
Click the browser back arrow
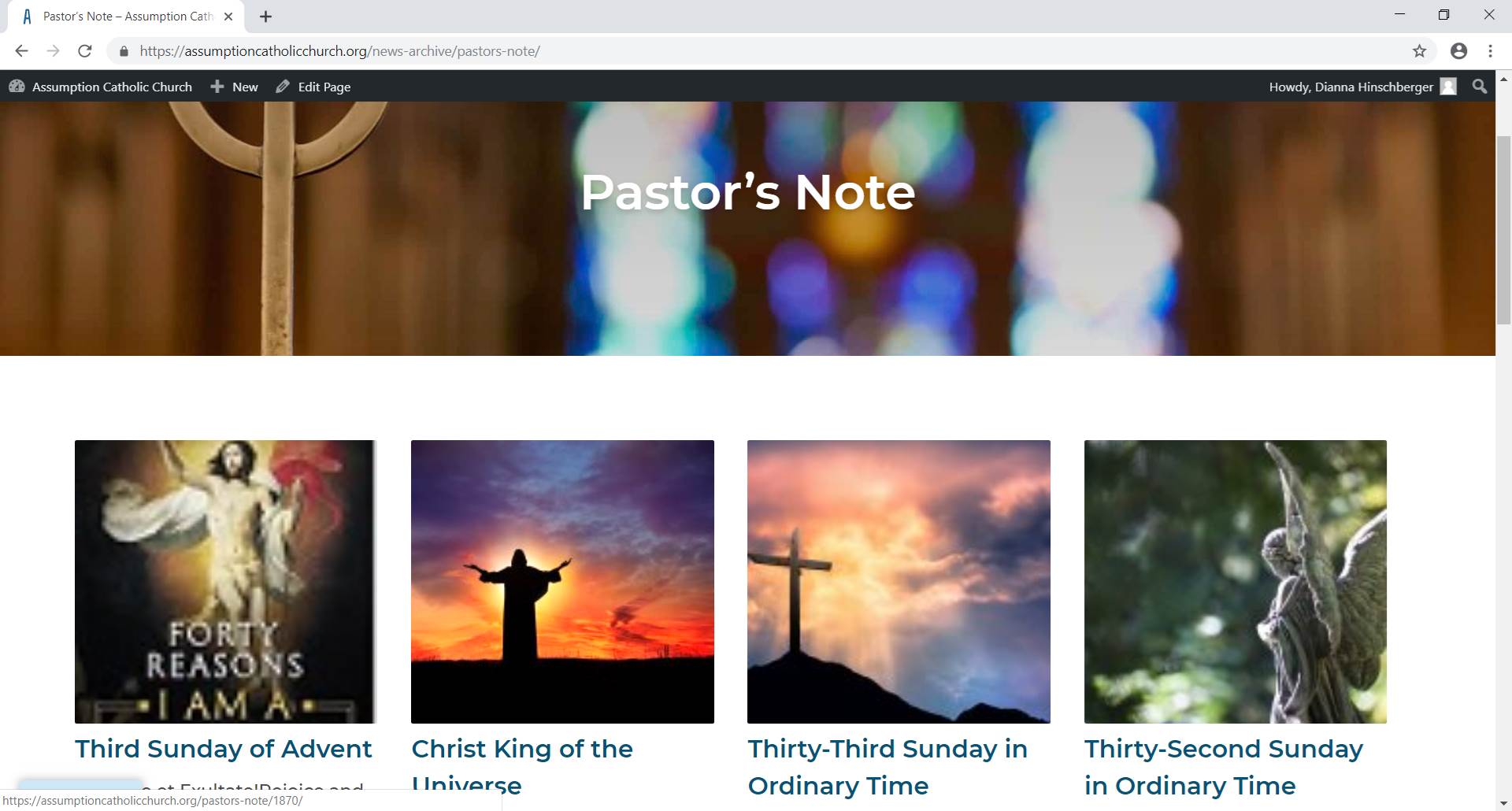tap(21, 51)
